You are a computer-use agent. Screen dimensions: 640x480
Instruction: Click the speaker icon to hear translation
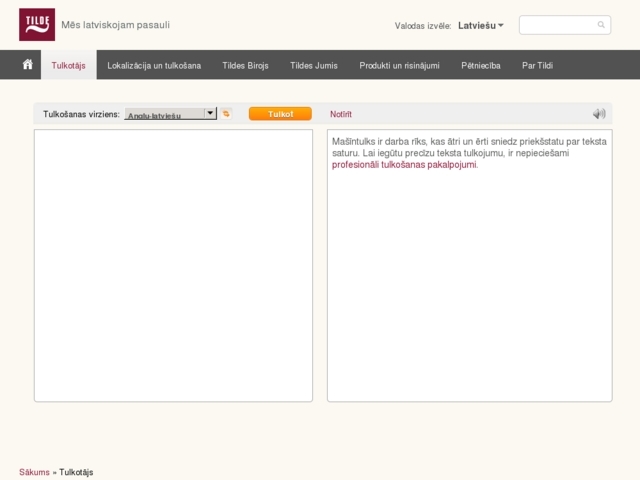[x=599, y=114]
